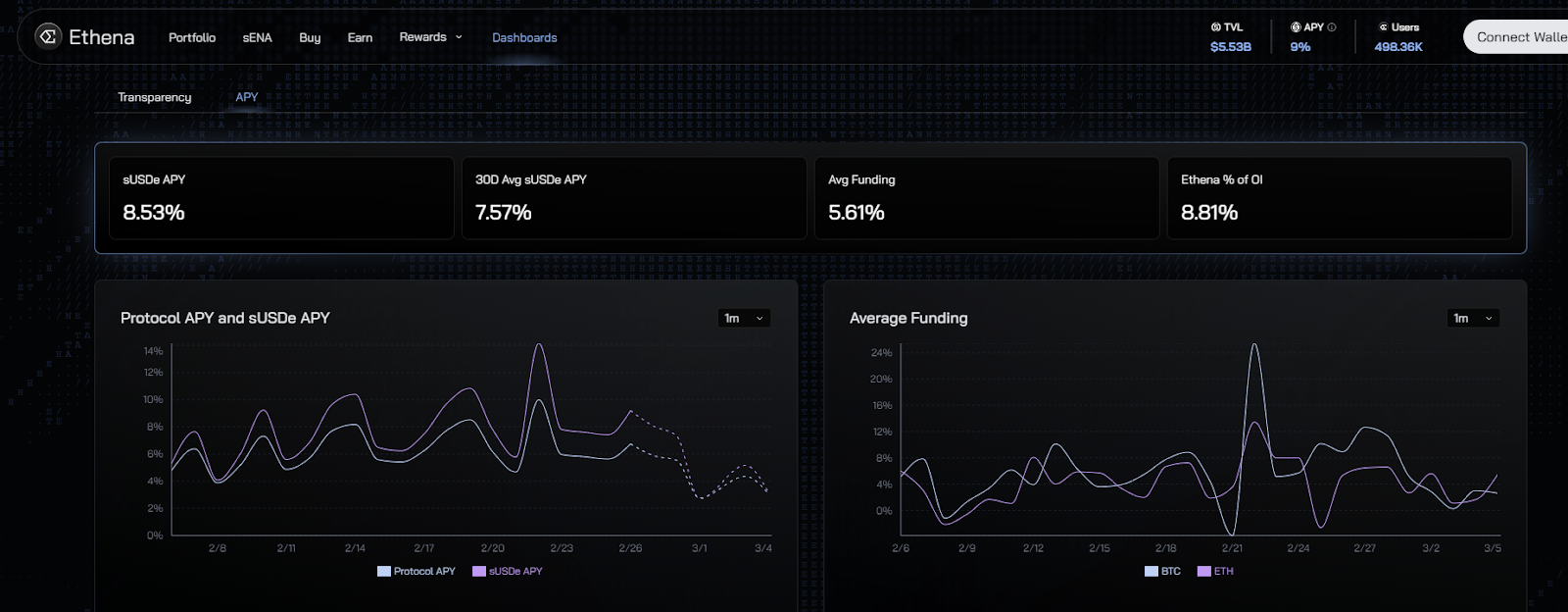Open the 1m range dropdown for Protocol APY chart

(745, 318)
